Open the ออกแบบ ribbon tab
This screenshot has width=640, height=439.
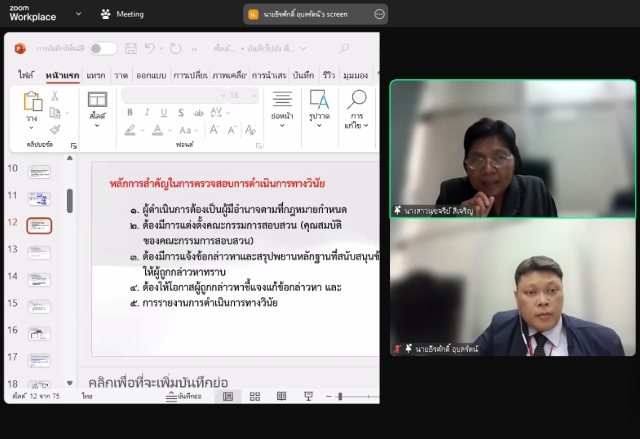click(151, 75)
